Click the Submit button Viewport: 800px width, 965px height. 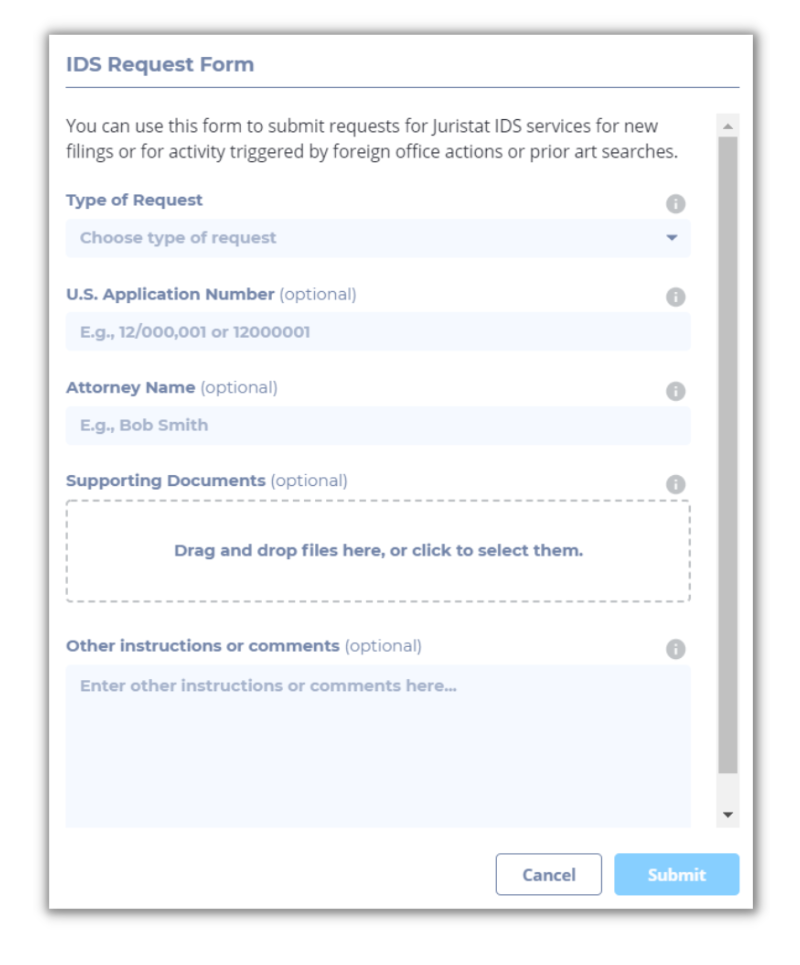point(676,874)
